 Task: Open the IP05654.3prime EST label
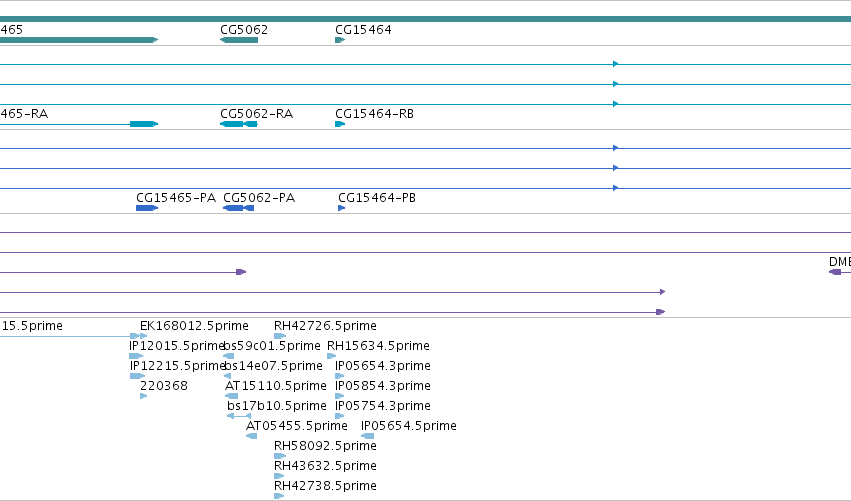click(383, 366)
